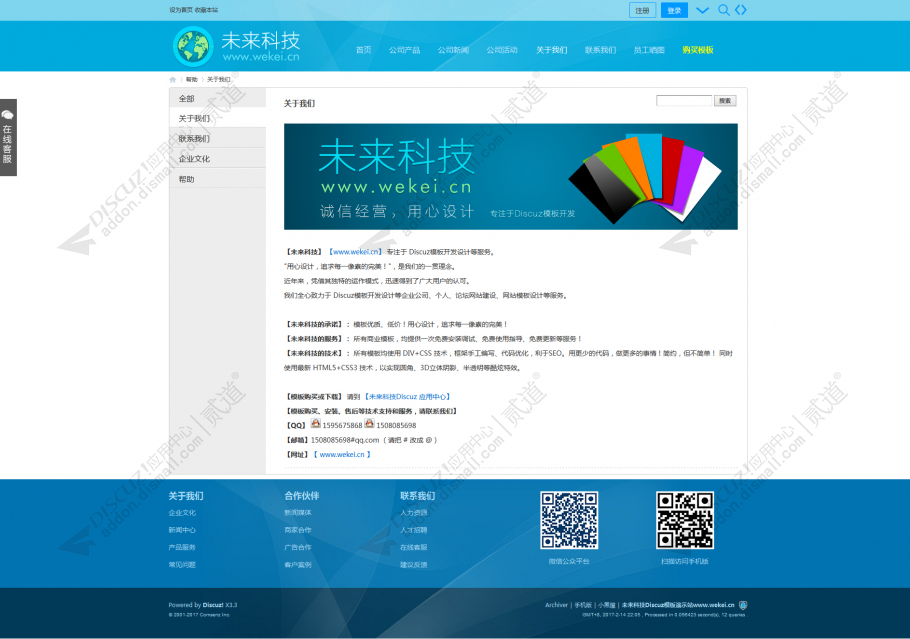Viewport: 910px width, 639px height.
Task: Open the 首页 navigation item
Action: [x=363, y=50]
